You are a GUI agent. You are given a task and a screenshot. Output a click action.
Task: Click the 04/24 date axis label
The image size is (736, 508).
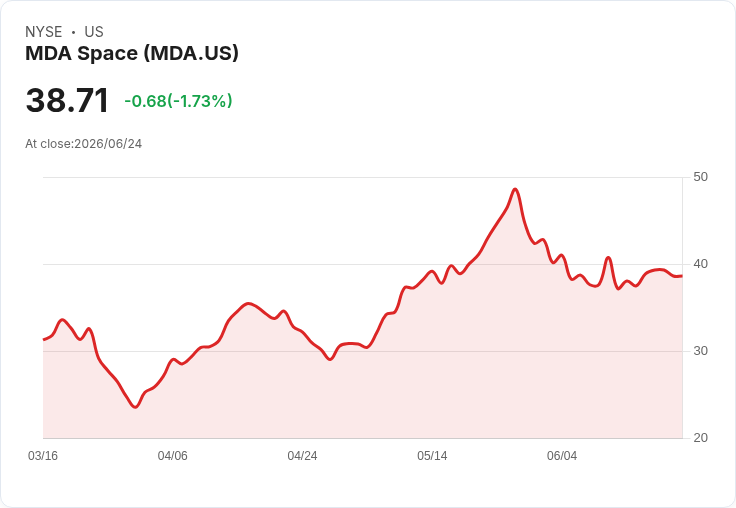point(302,456)
